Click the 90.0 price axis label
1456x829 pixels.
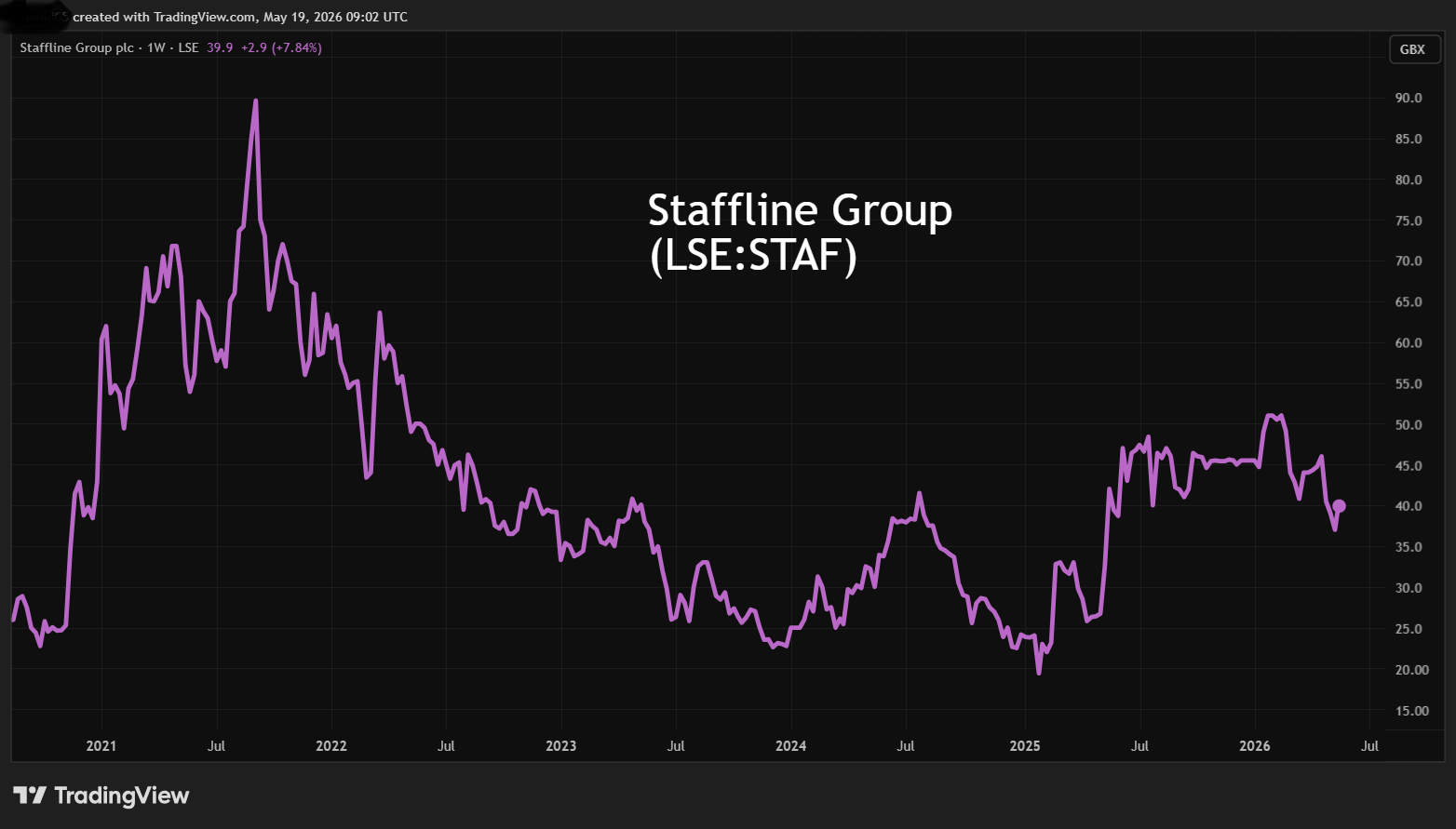[1409, 98]
